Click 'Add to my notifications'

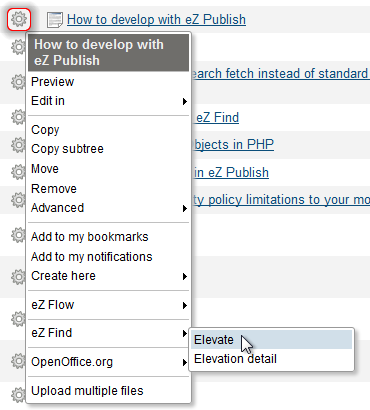pos(108,257)
